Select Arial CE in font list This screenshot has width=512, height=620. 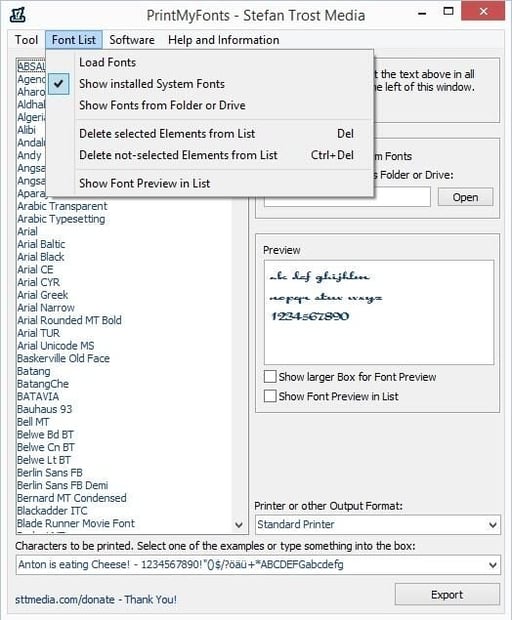point(35,269)
